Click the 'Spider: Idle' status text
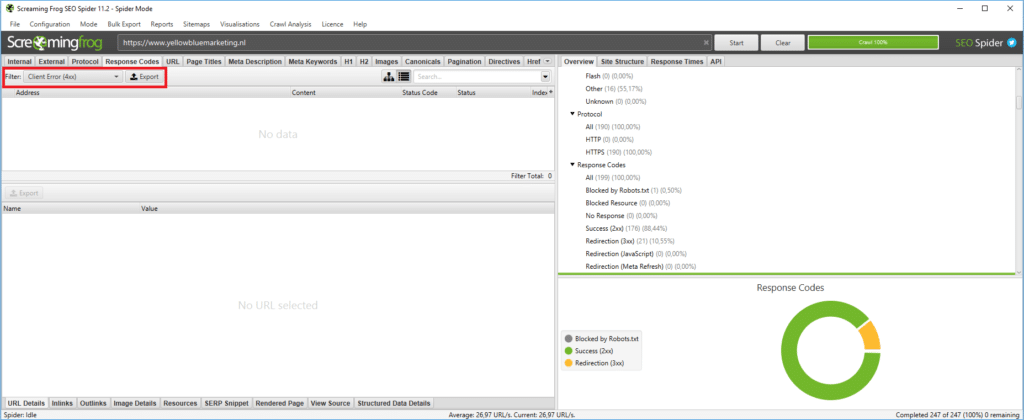This screenshot has height=420, width=1024. click(21, 415)
